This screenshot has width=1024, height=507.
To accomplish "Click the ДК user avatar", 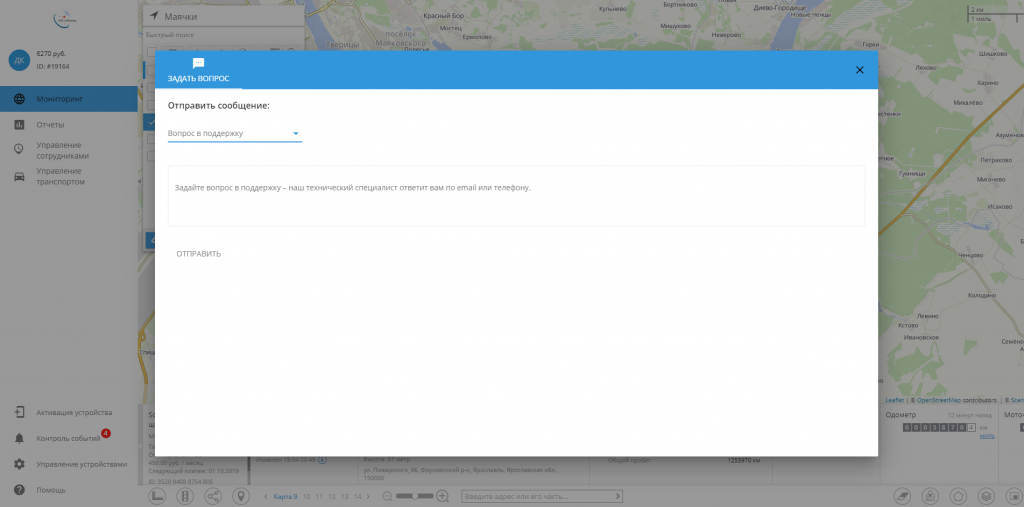I will [x=19, y=60].
